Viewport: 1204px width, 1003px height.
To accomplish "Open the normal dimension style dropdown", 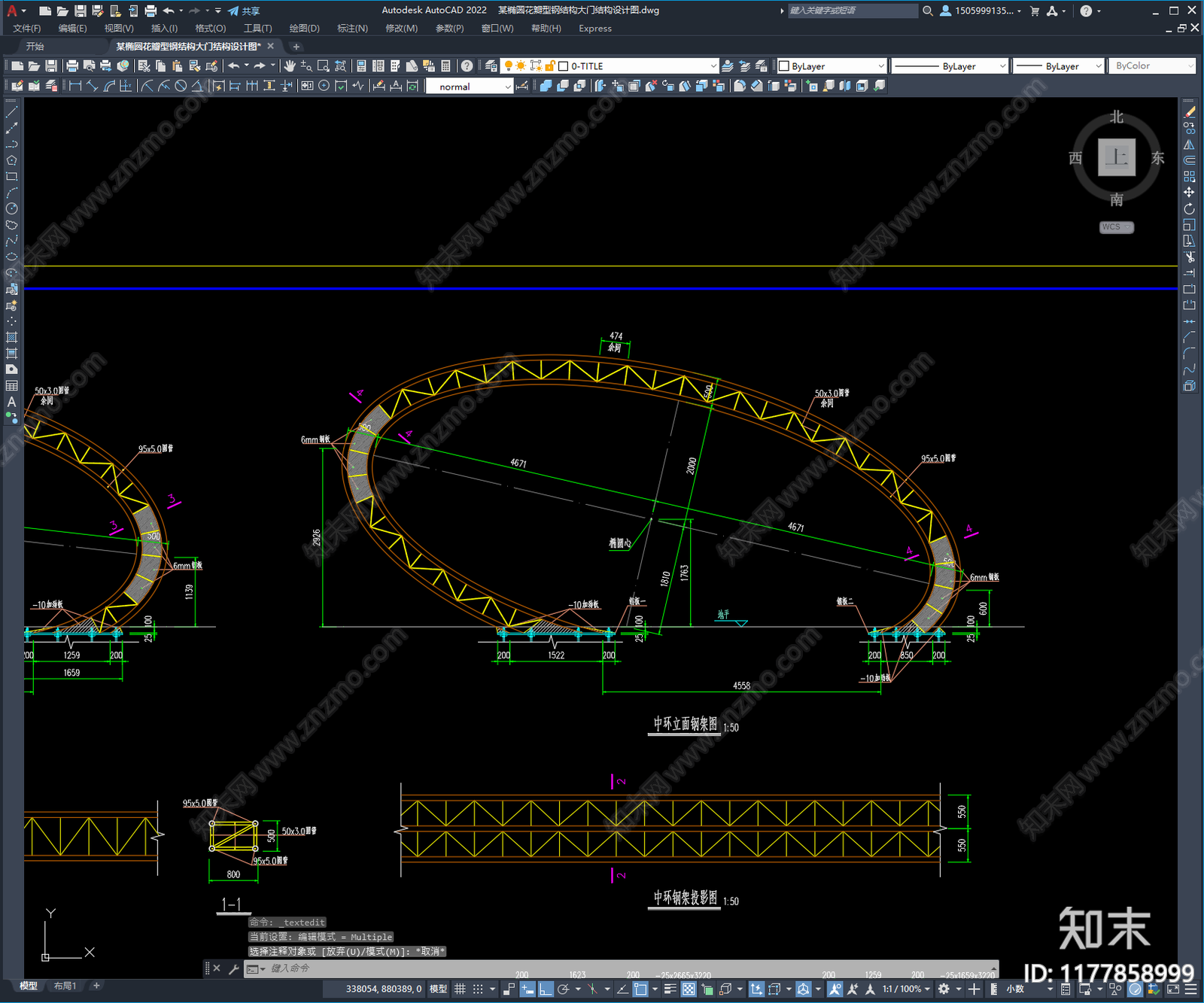I will point(470,87).
